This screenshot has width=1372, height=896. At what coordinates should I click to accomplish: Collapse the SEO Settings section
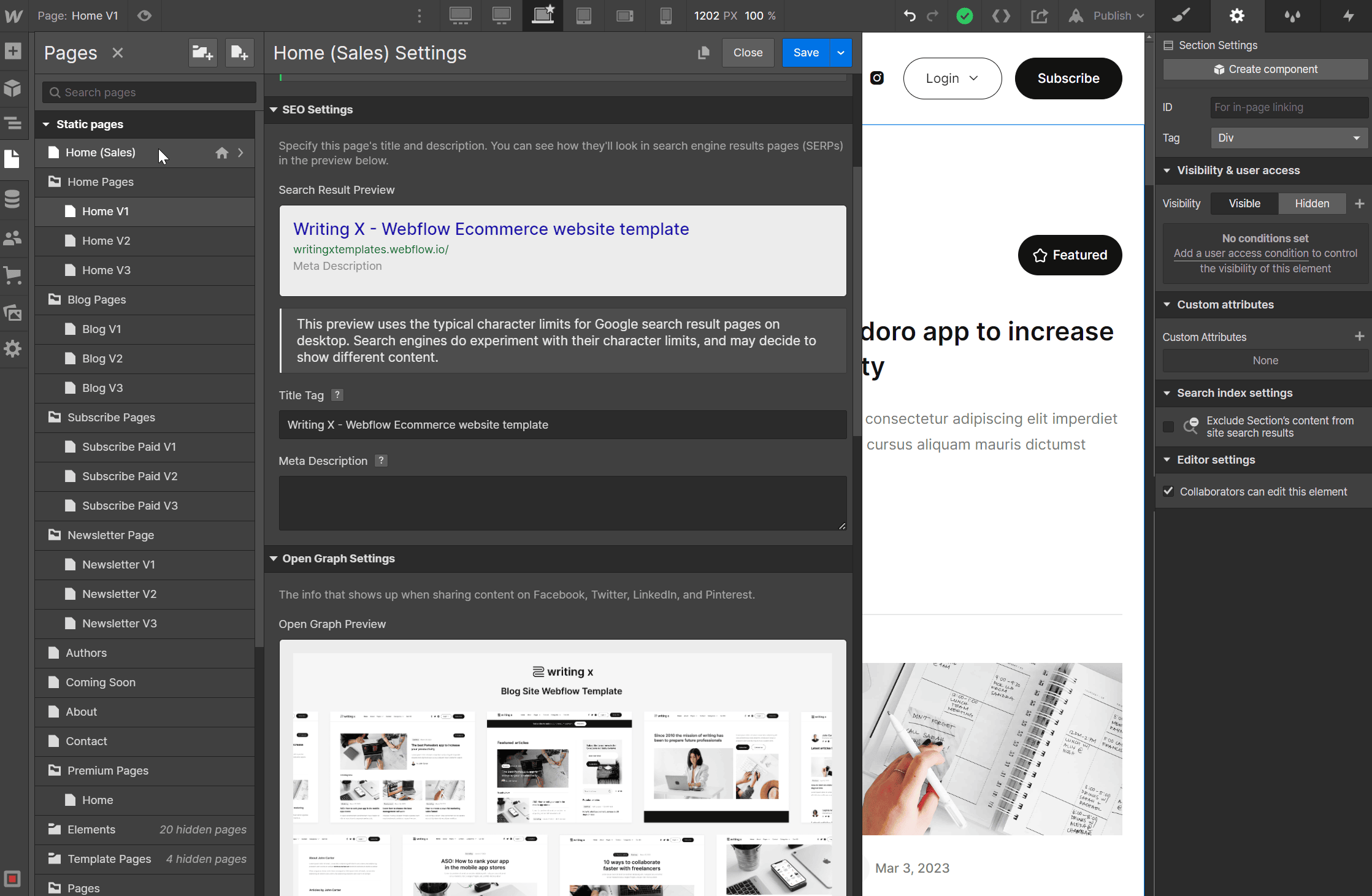pos(274,109)
